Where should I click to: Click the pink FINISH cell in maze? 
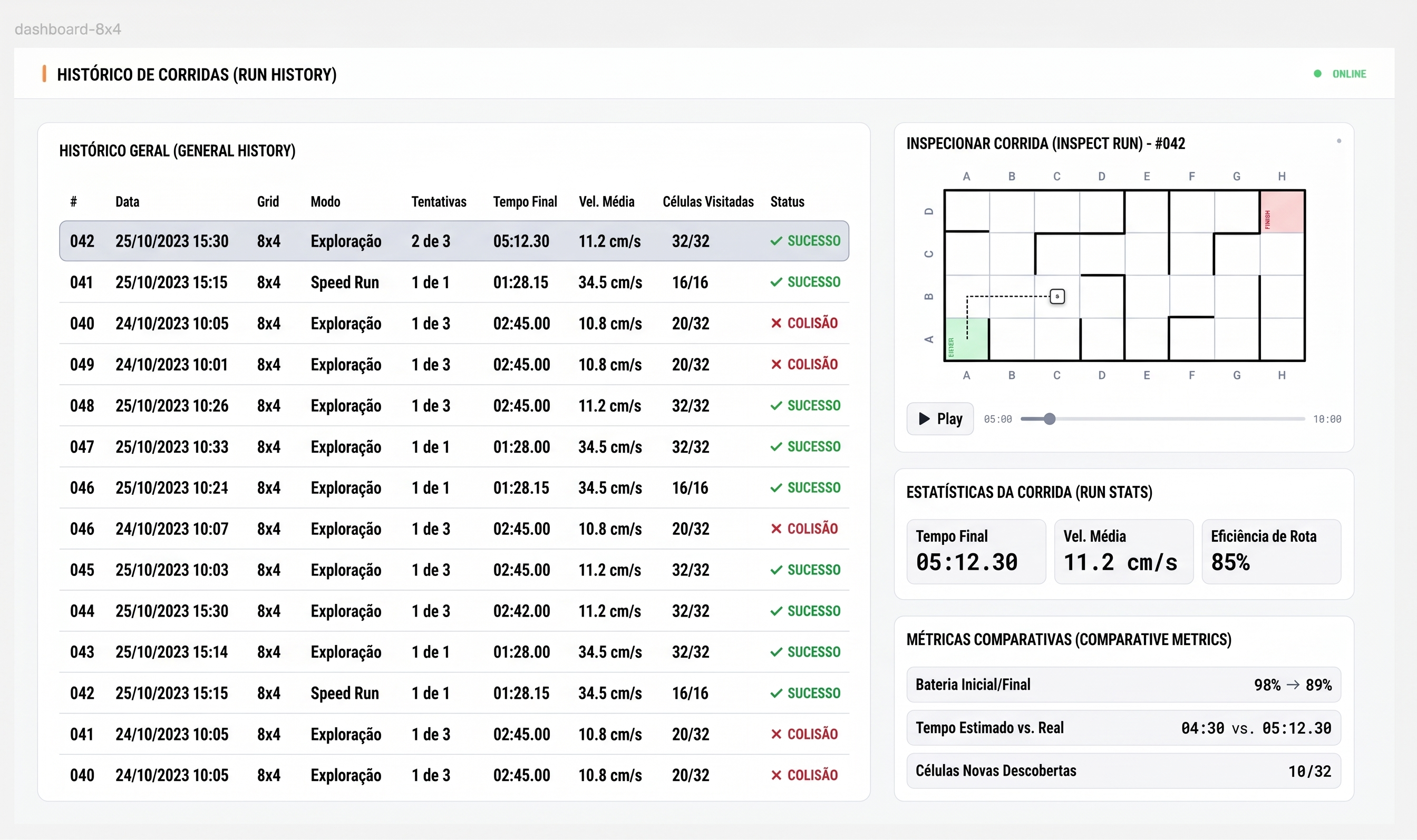pos(1282,212)
